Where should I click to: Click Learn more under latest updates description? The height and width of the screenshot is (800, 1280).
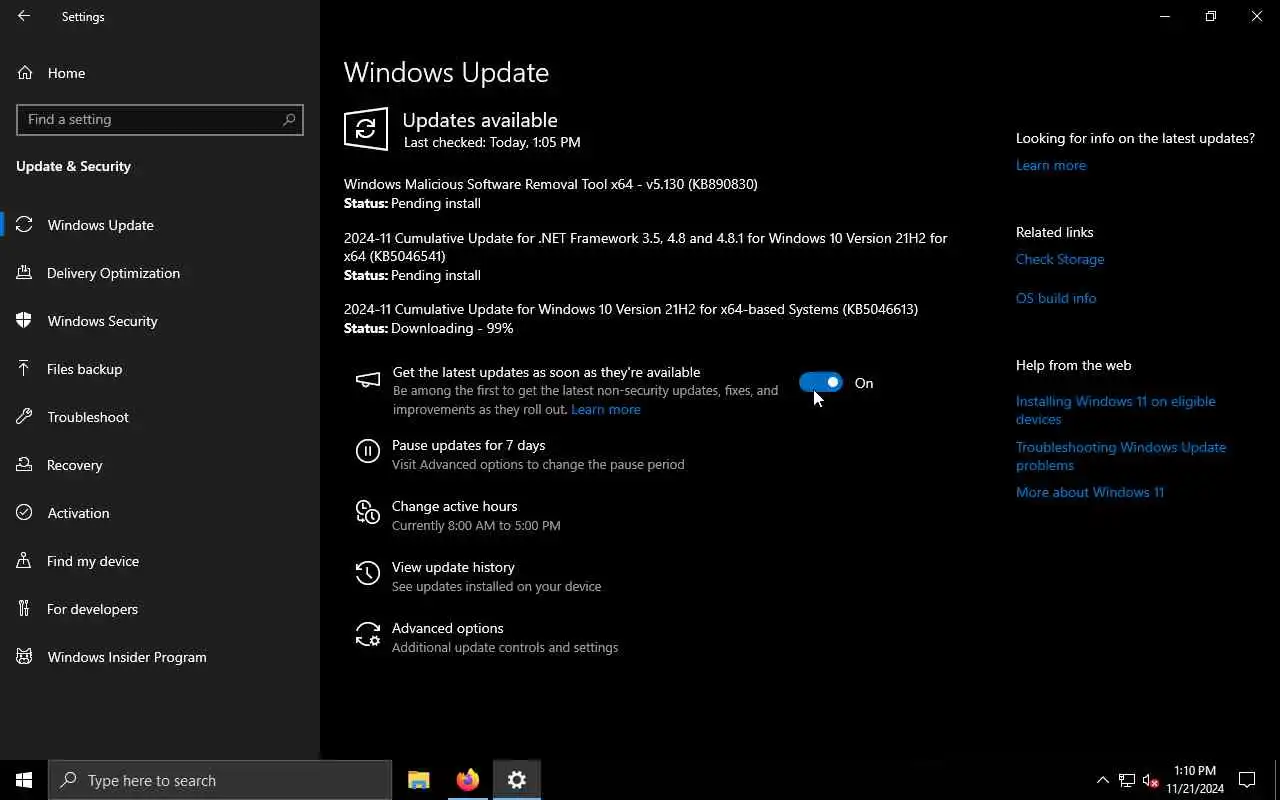pyautogui.click(x=606, y=409)
